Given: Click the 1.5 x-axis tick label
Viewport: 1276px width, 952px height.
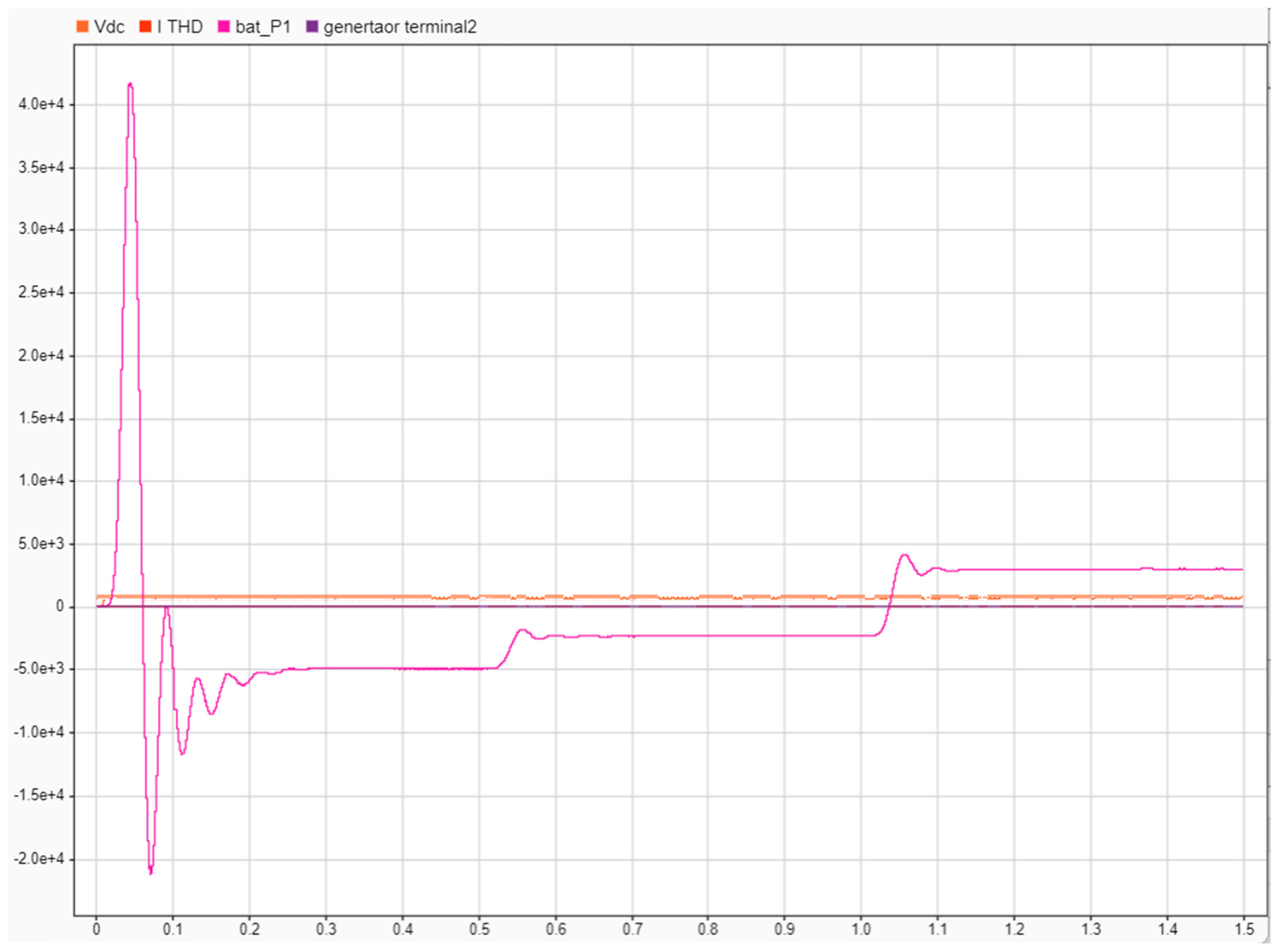Looking at the screenshot, I should [1244, 930].
